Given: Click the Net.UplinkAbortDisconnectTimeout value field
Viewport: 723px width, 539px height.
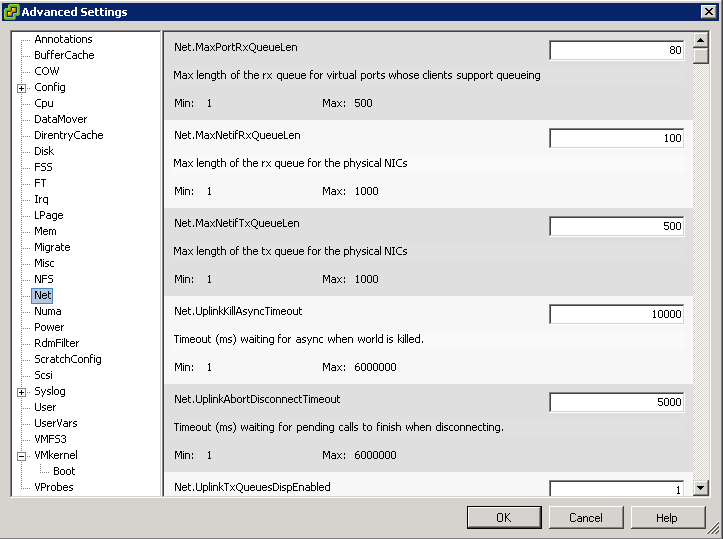Looking at the screenshot, I should (616, 402).
